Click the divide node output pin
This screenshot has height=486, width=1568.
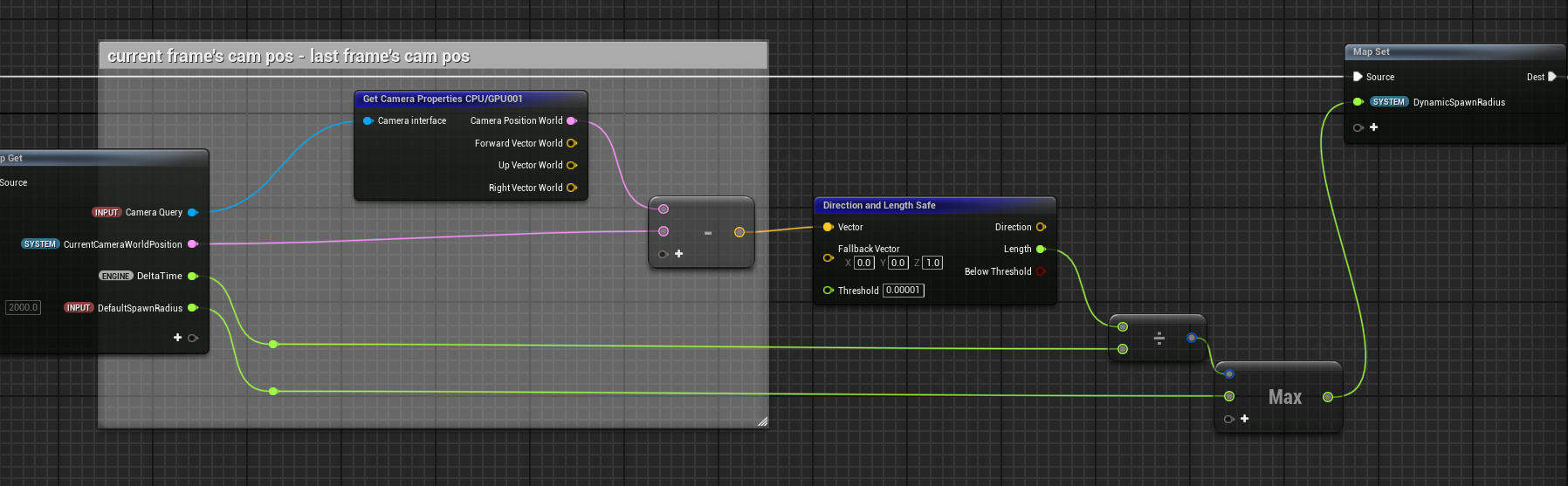[1192, 338]
